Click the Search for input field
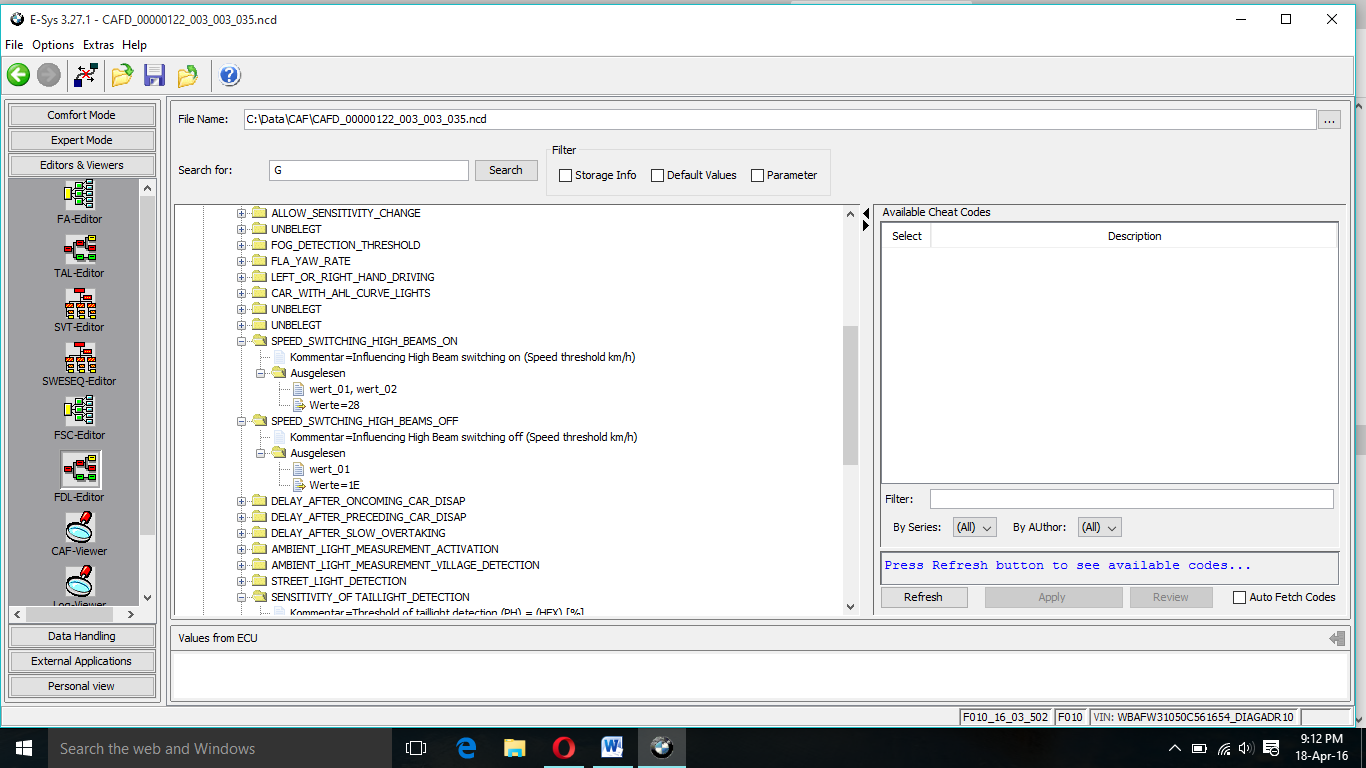Viewport: 1366px width, 768px height. pyautogui.click(x=368, y=170)
